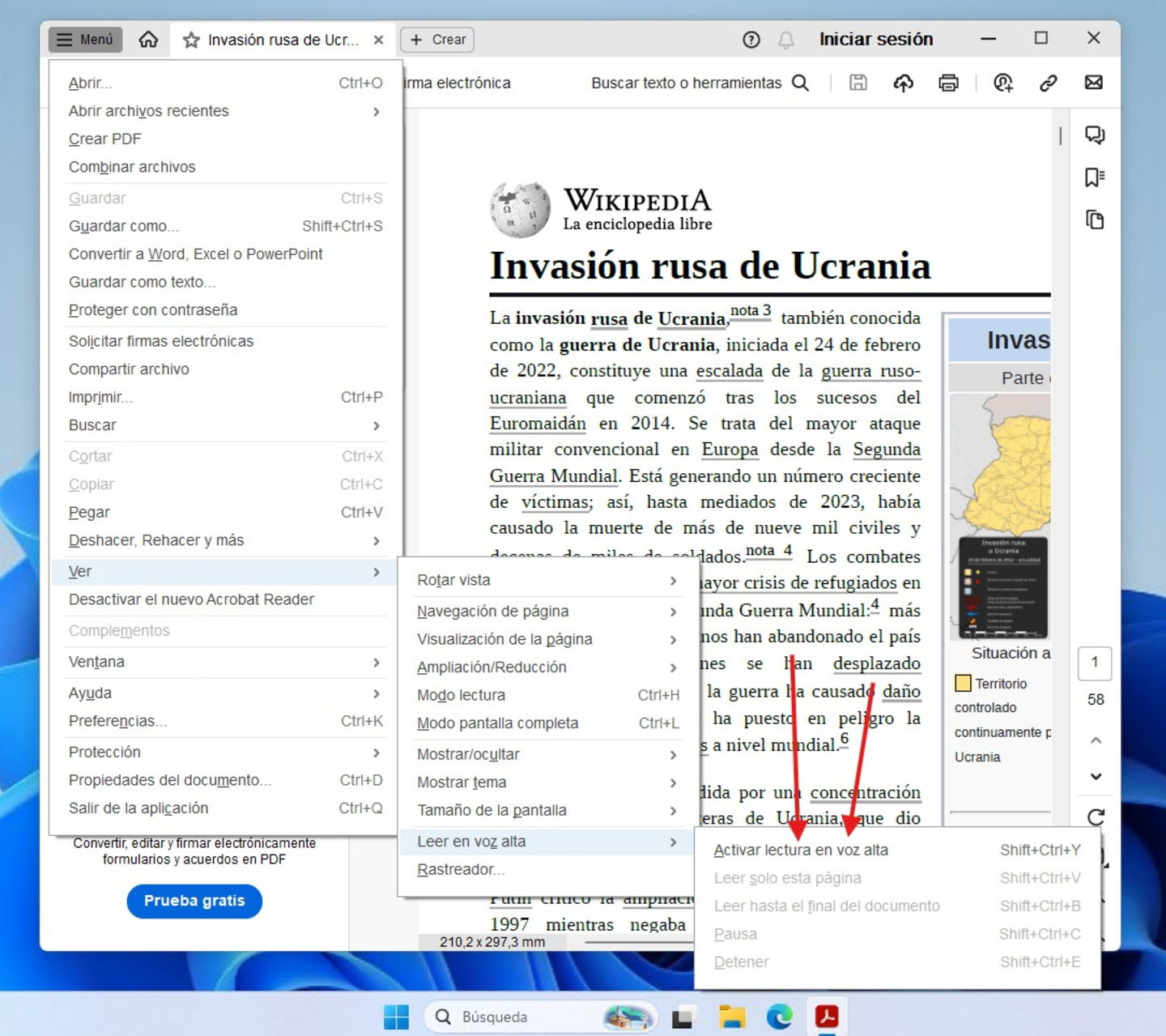Click the Euromaidán link in the article
1166x1036 pixels.
tap(538, 424)
